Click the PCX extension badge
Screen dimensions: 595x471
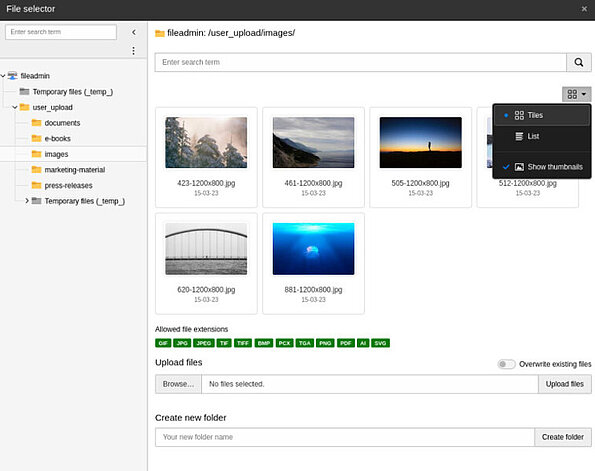pyautogui.click(x=285, y=343)
